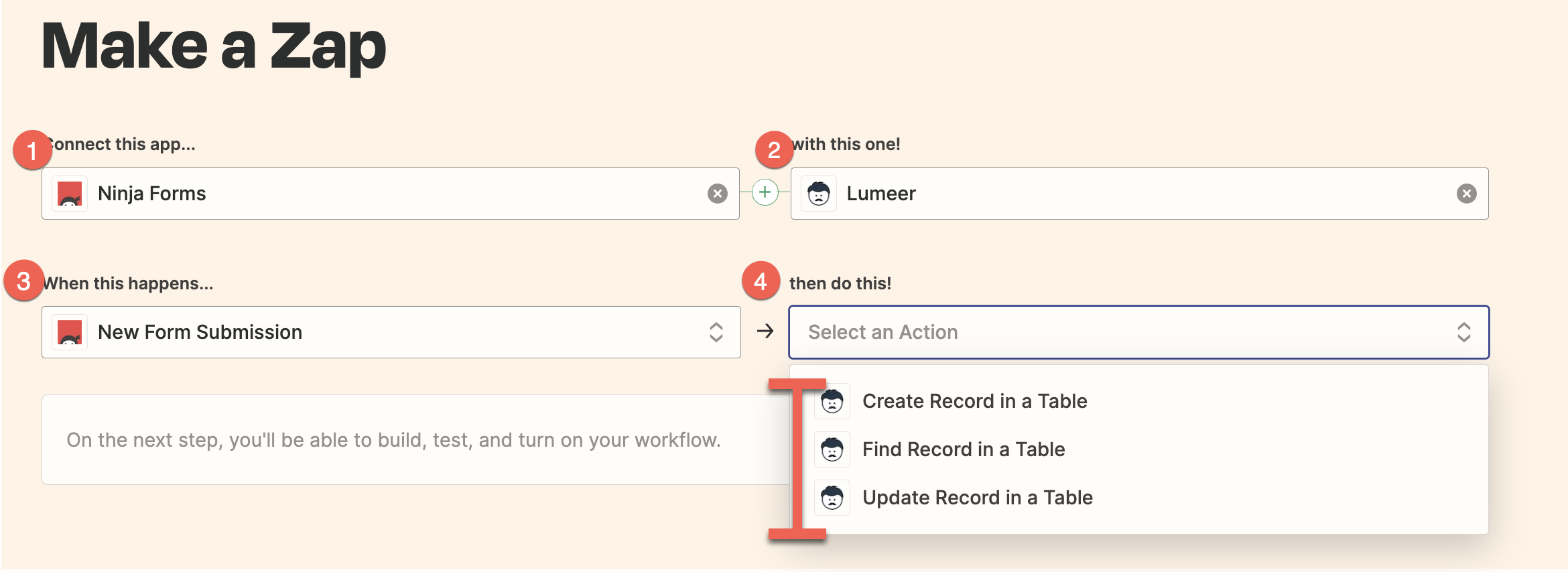Screen dimensions: 1568x572
Task: Click the green plus connector between apps
Action: [x=765, y=193]
